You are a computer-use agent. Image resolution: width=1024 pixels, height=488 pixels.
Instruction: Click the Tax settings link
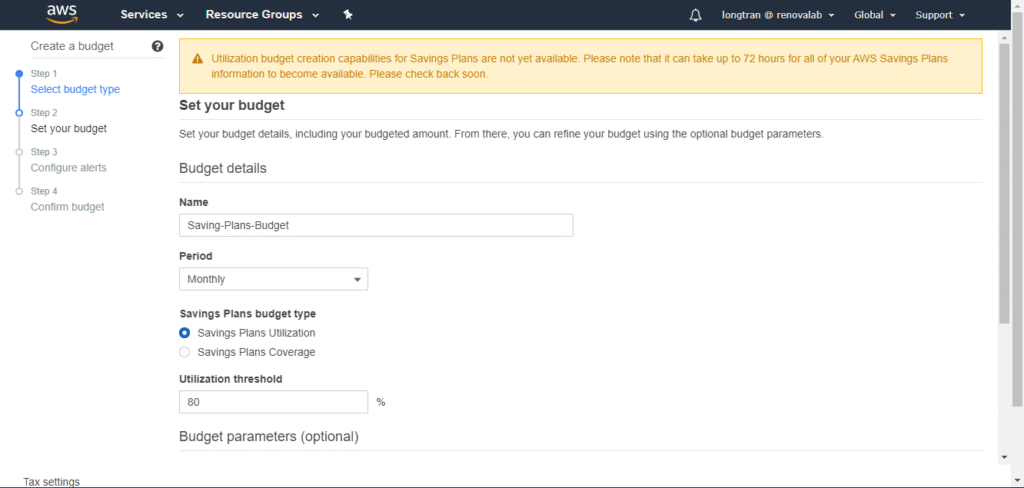pyautogui.click(x=52, y=481)
